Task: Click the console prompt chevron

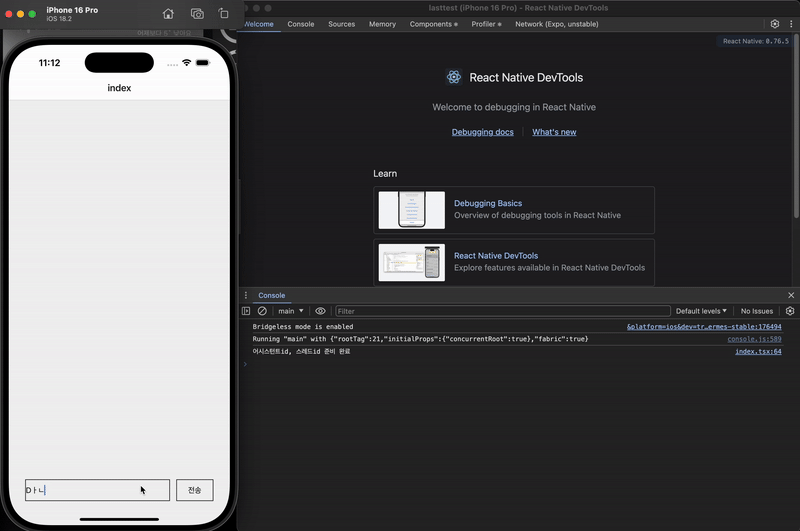Action: 245,364
